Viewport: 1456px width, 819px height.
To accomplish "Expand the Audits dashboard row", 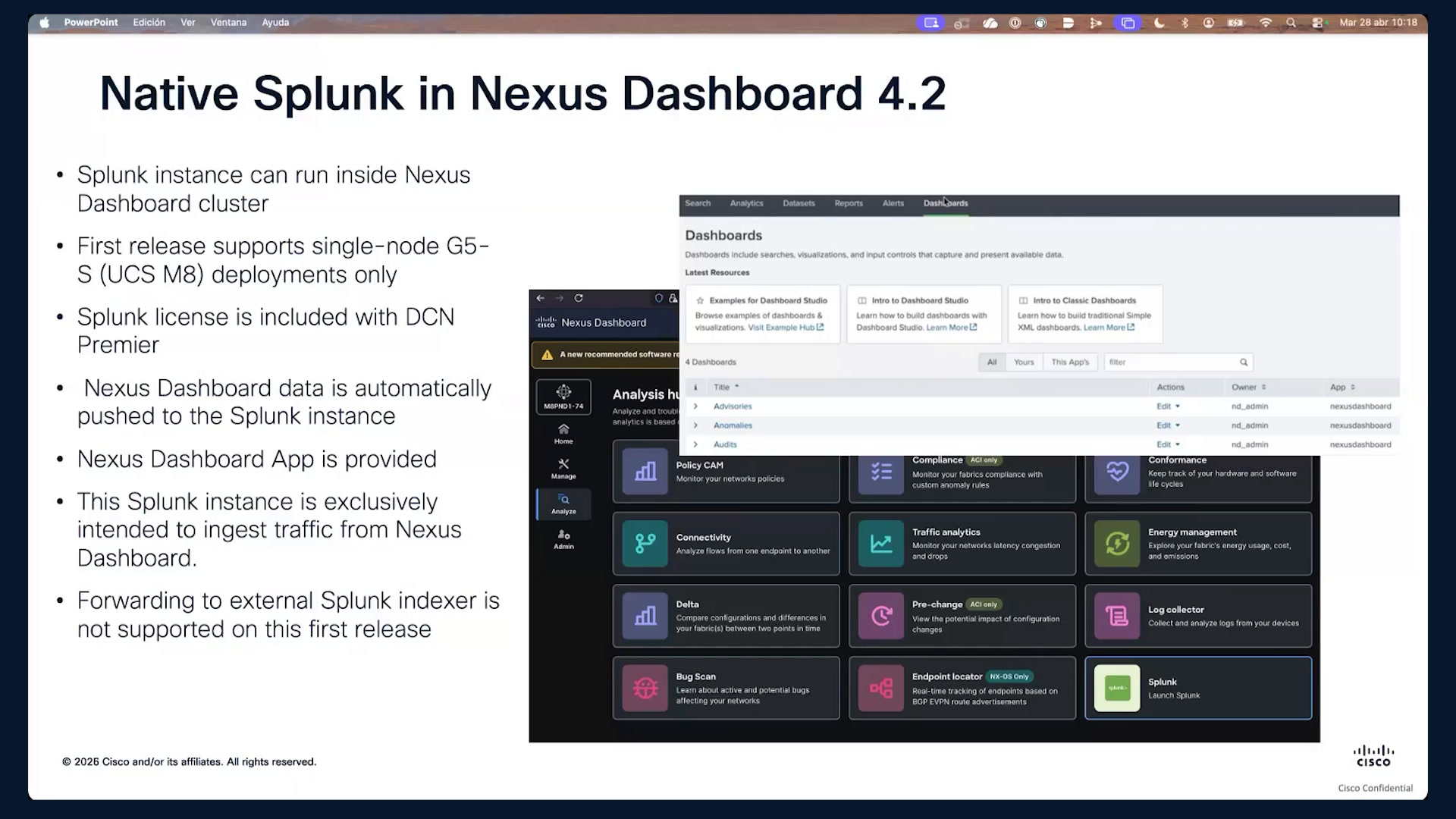I will tap(695, 444).
